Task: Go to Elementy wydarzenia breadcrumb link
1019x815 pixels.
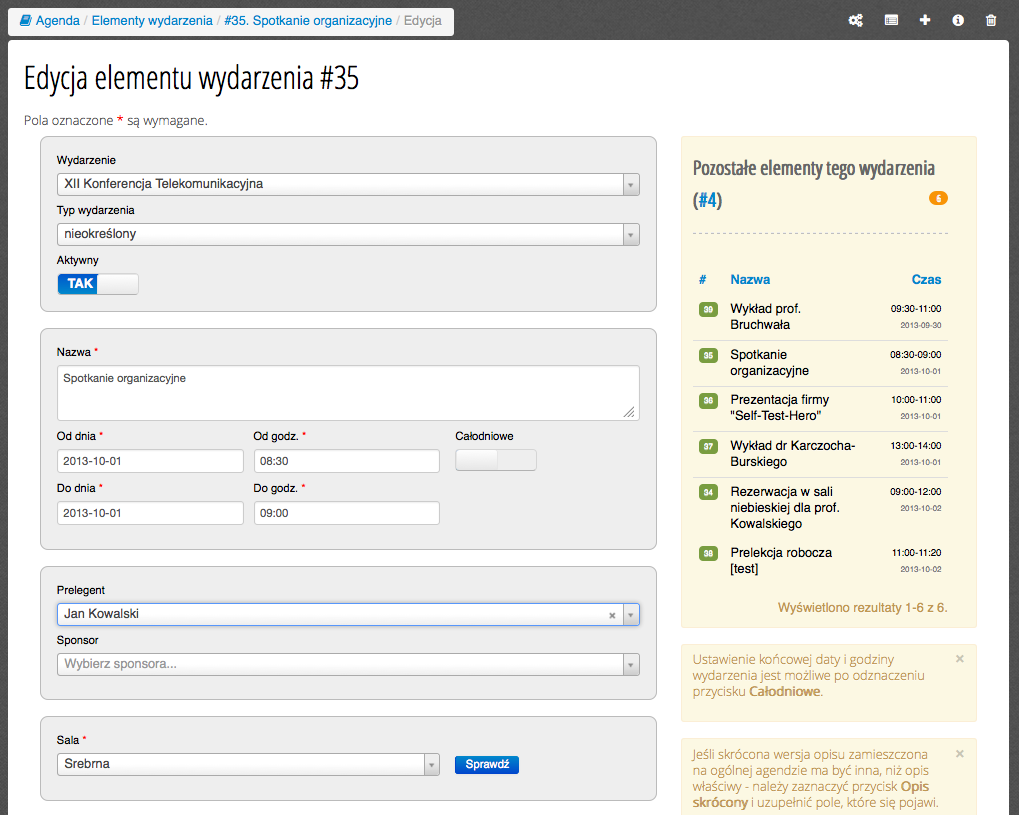Action: (152, 20)
